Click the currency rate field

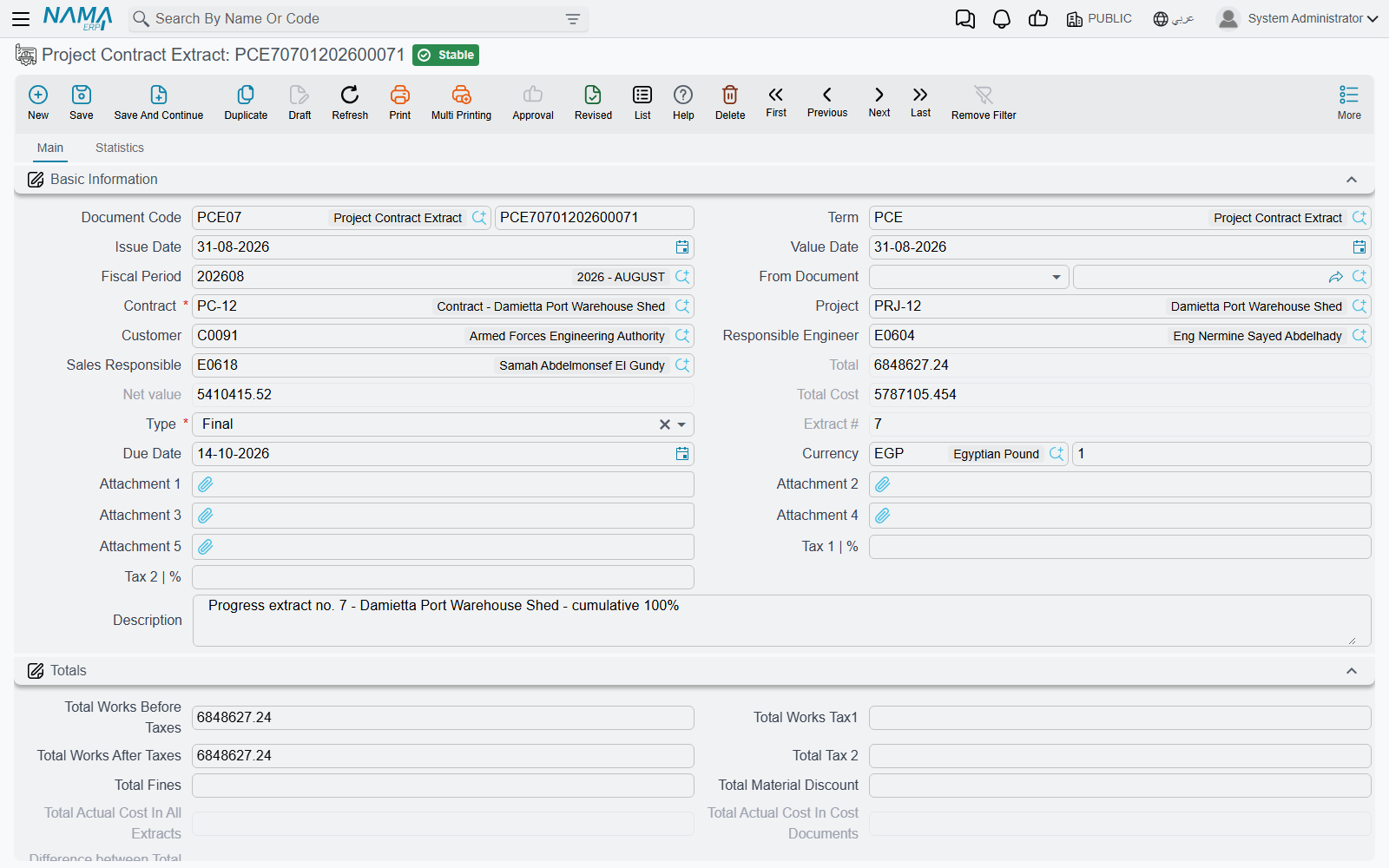pos(1221,454)
